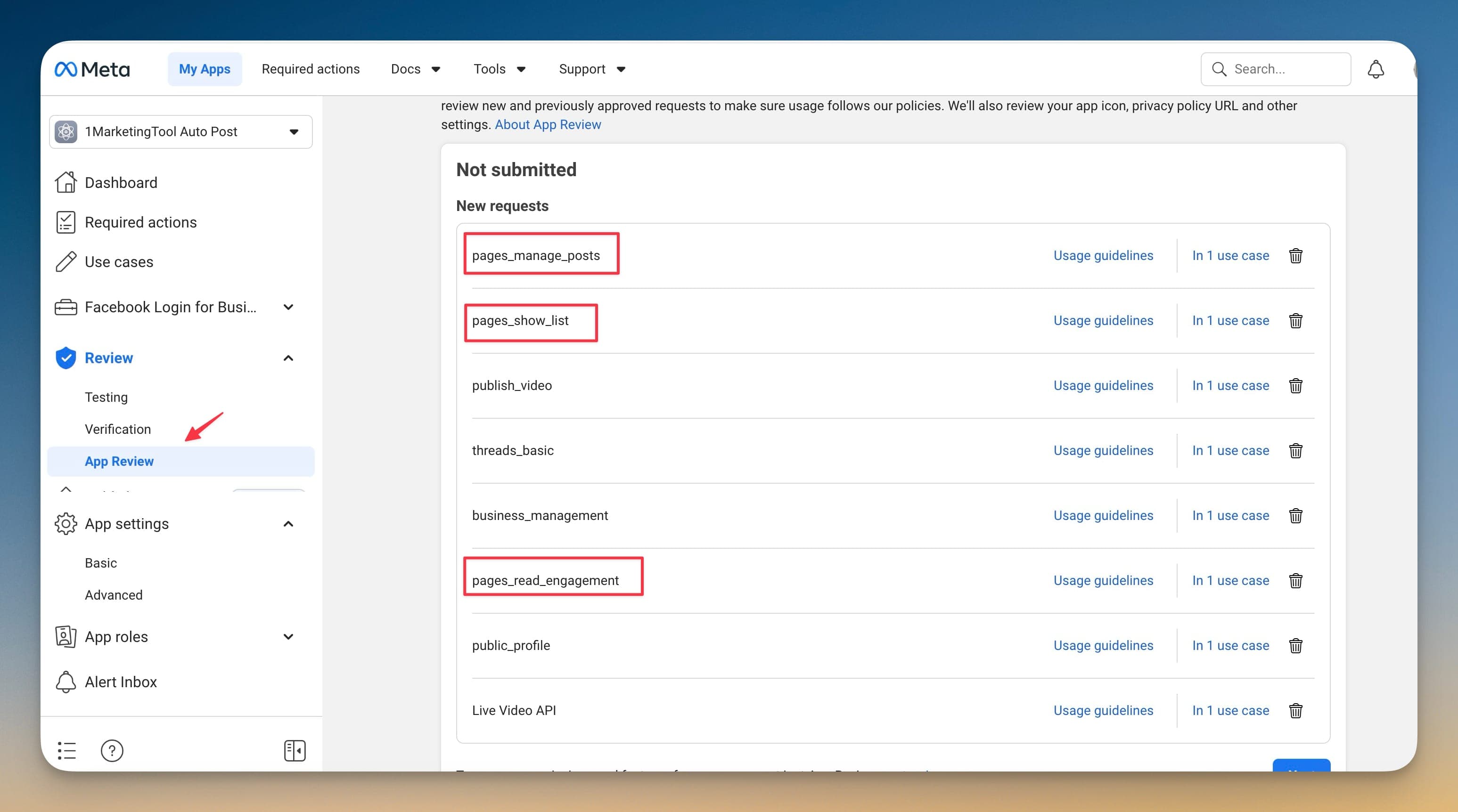Open Required actions in top navigation

[x=310, y=69]
